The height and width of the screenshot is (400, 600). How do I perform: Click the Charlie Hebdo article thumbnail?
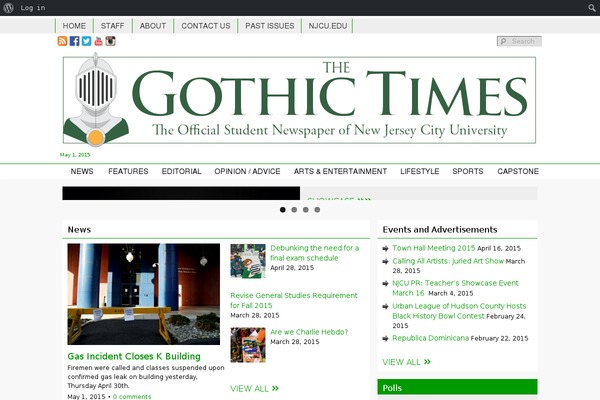(x=248, y=345)
